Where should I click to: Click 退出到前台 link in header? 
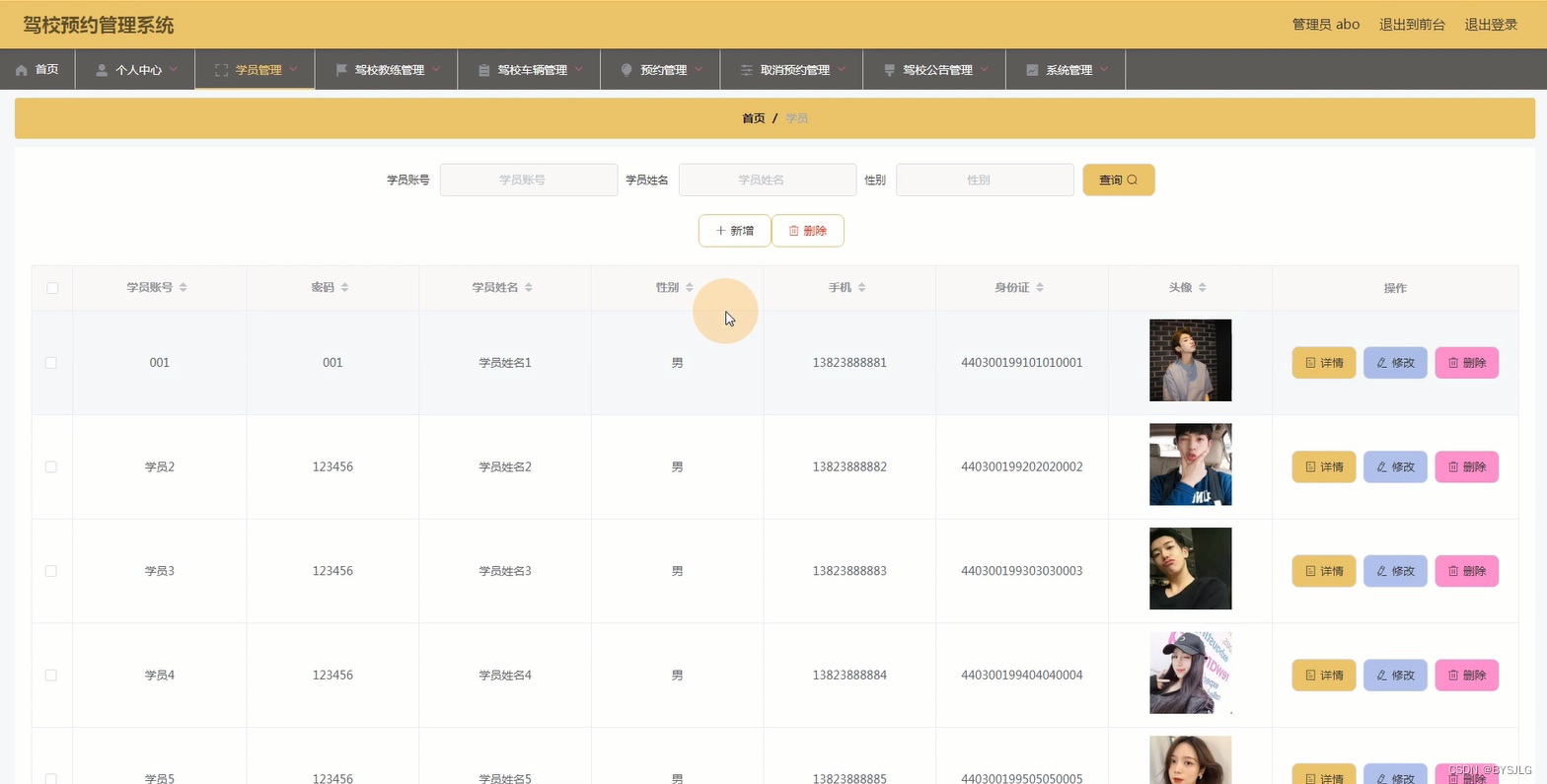tap(1412, 25)
